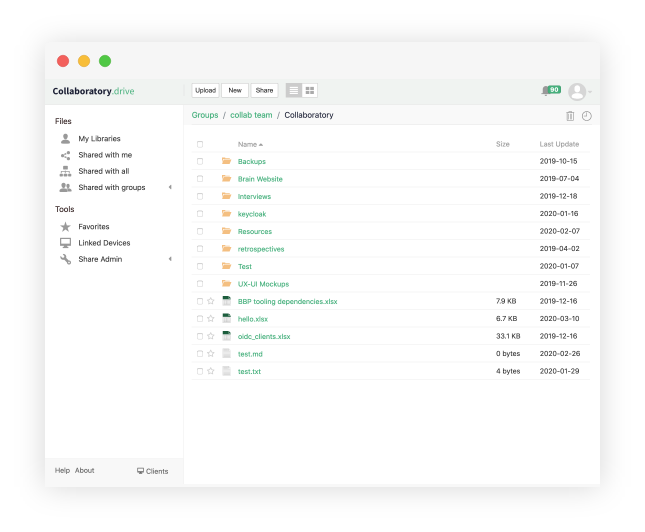This screenshot has width=645, height=532.
Task: Open the notifications bell icon
Action: [x=546, y=91]
